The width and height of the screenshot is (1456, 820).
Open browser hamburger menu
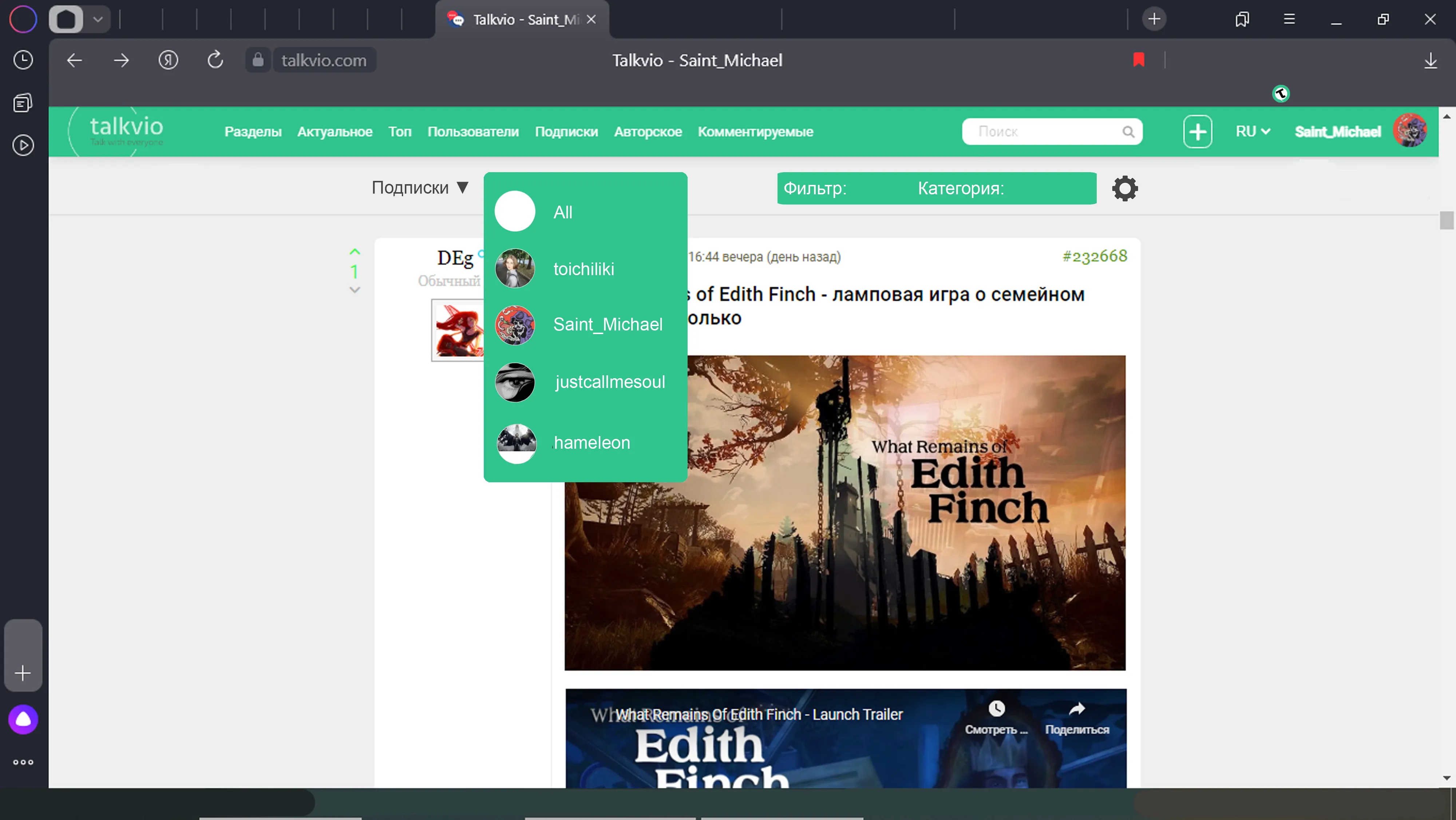point(1289,19)
